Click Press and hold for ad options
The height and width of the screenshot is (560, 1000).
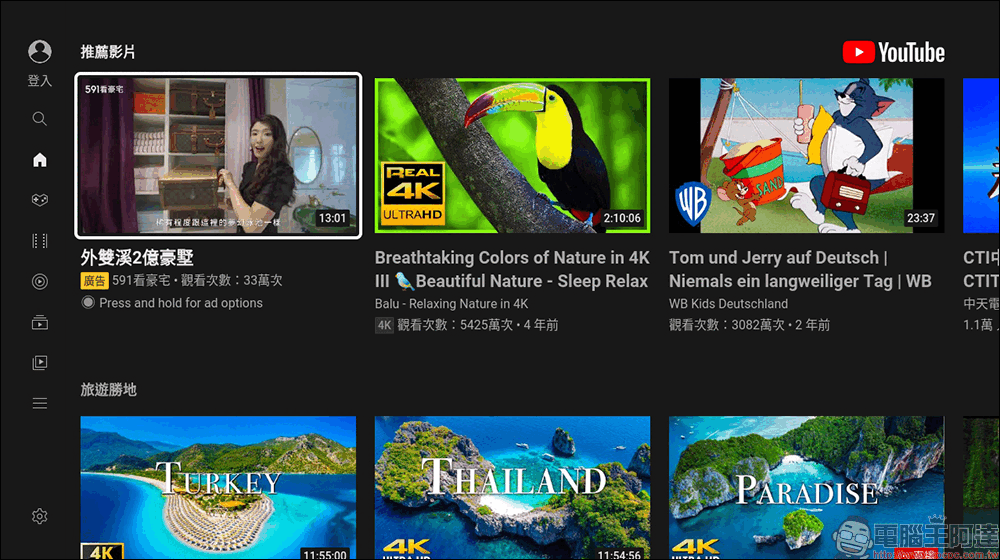point(180,303)
